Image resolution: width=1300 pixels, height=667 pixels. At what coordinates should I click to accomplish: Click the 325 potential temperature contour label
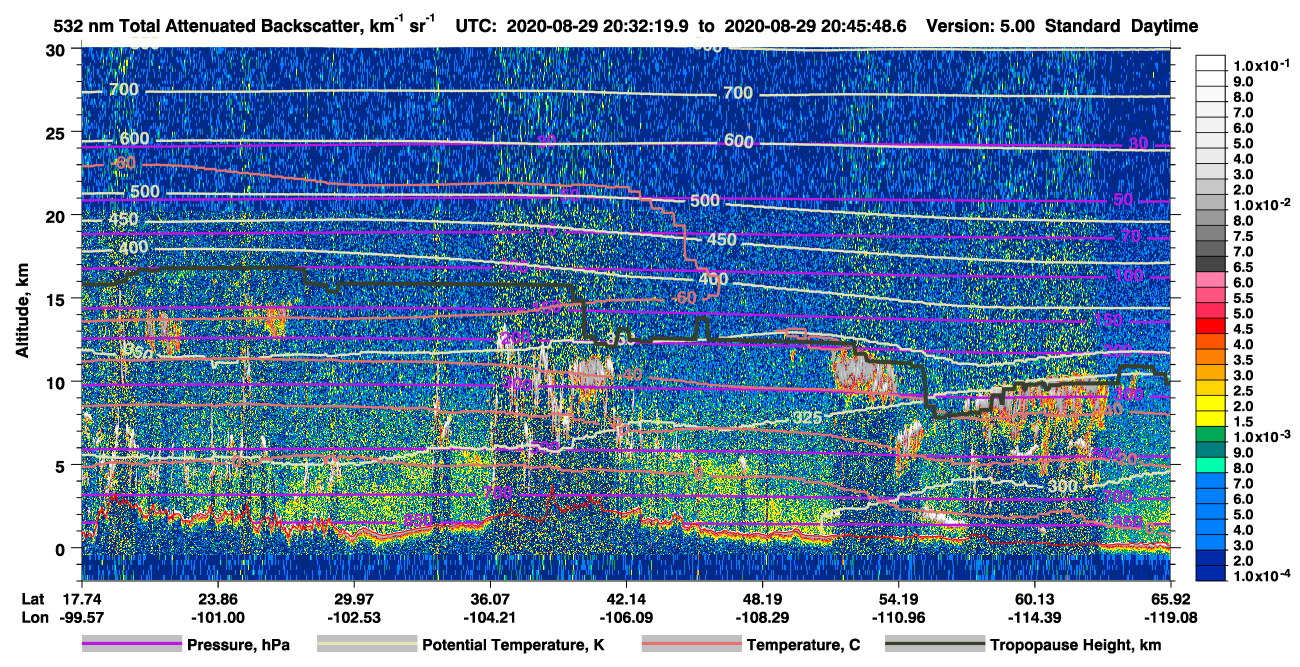(807, 417)
